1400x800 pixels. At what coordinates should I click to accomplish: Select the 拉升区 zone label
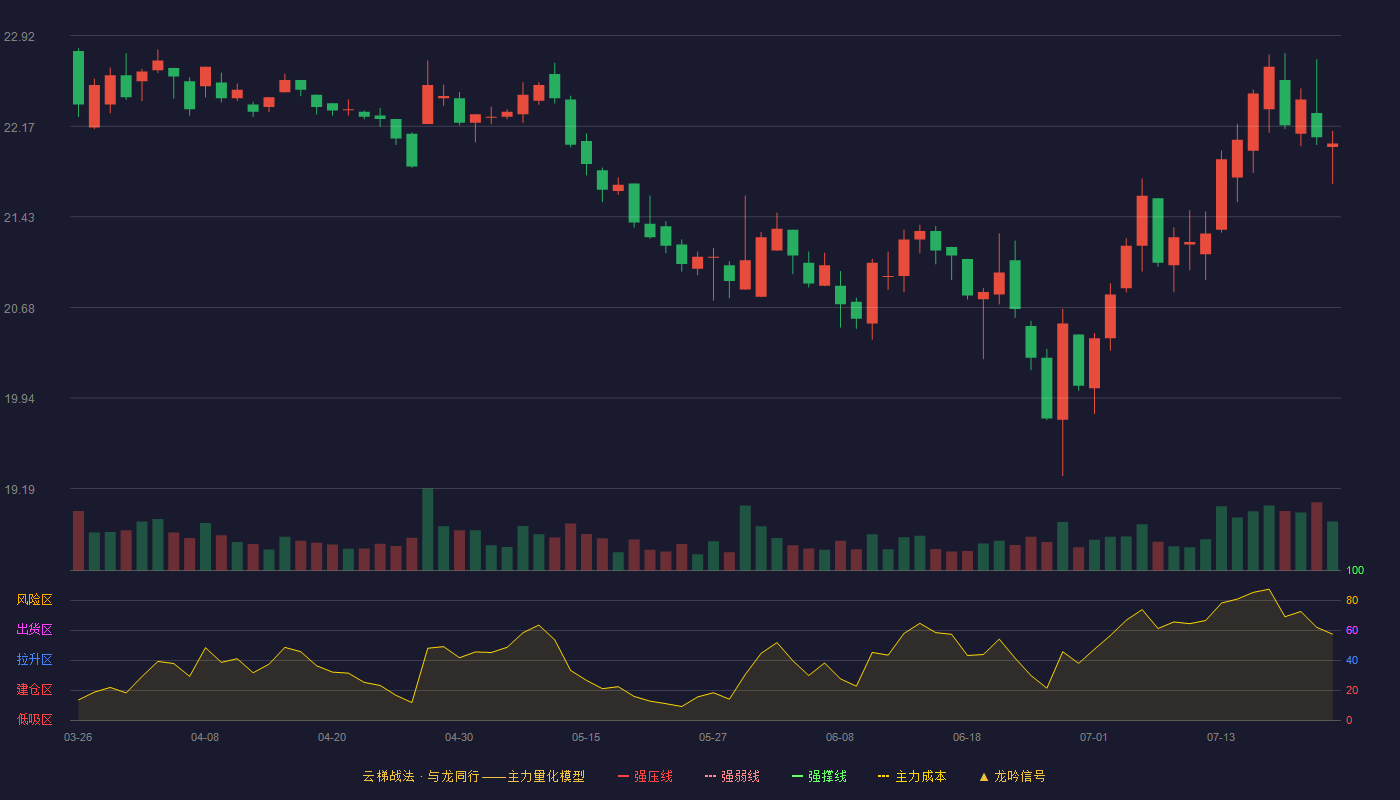34,660
